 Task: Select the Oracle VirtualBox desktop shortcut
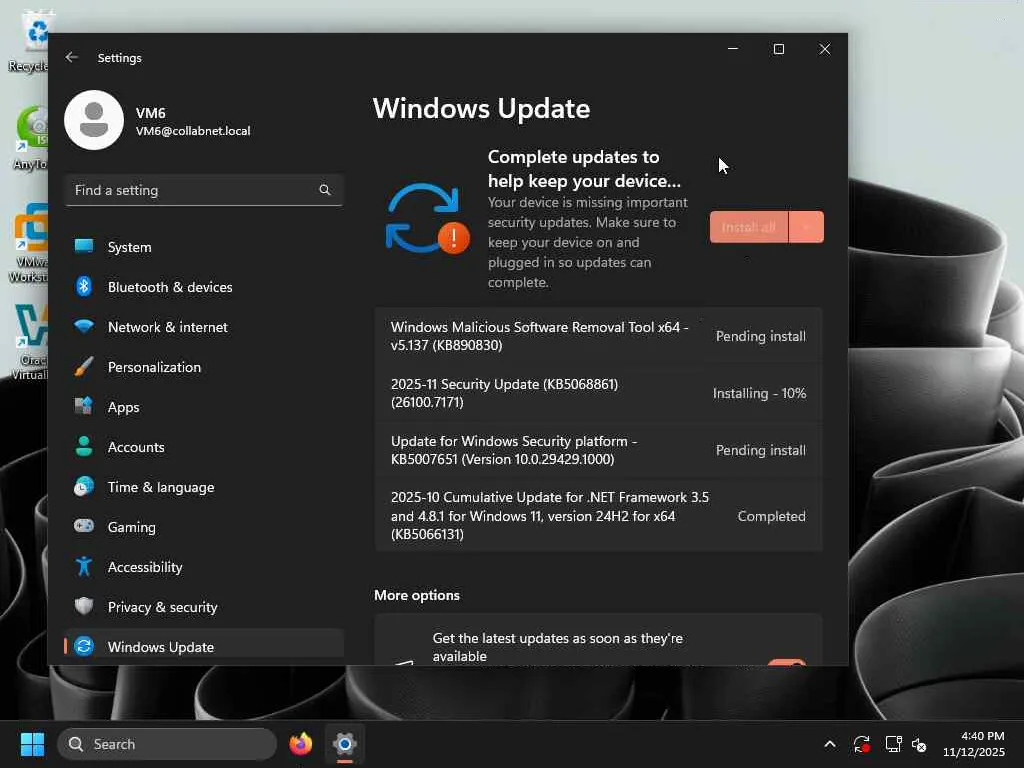(x=29, y=342)
